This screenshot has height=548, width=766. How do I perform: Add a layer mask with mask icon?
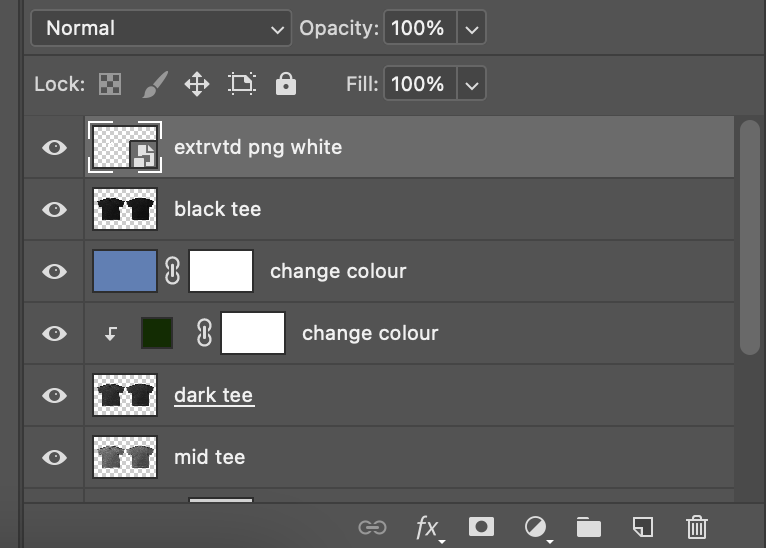coord(481,526)
